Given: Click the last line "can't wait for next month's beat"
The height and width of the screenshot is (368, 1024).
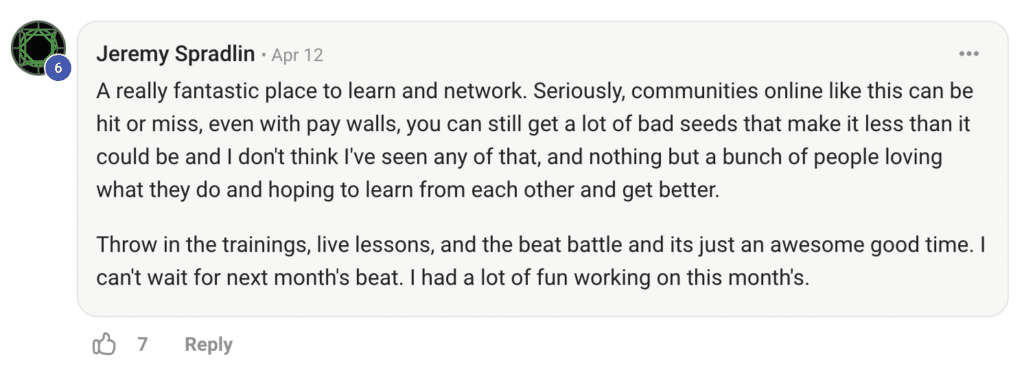Looking at the screenshot, I should pyautogui.click(x=453, y=279).
